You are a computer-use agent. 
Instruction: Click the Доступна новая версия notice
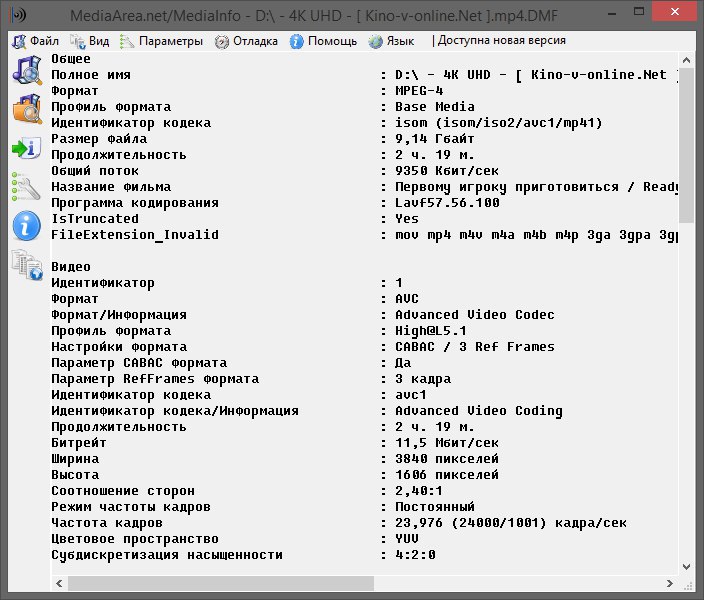[502, 40]
